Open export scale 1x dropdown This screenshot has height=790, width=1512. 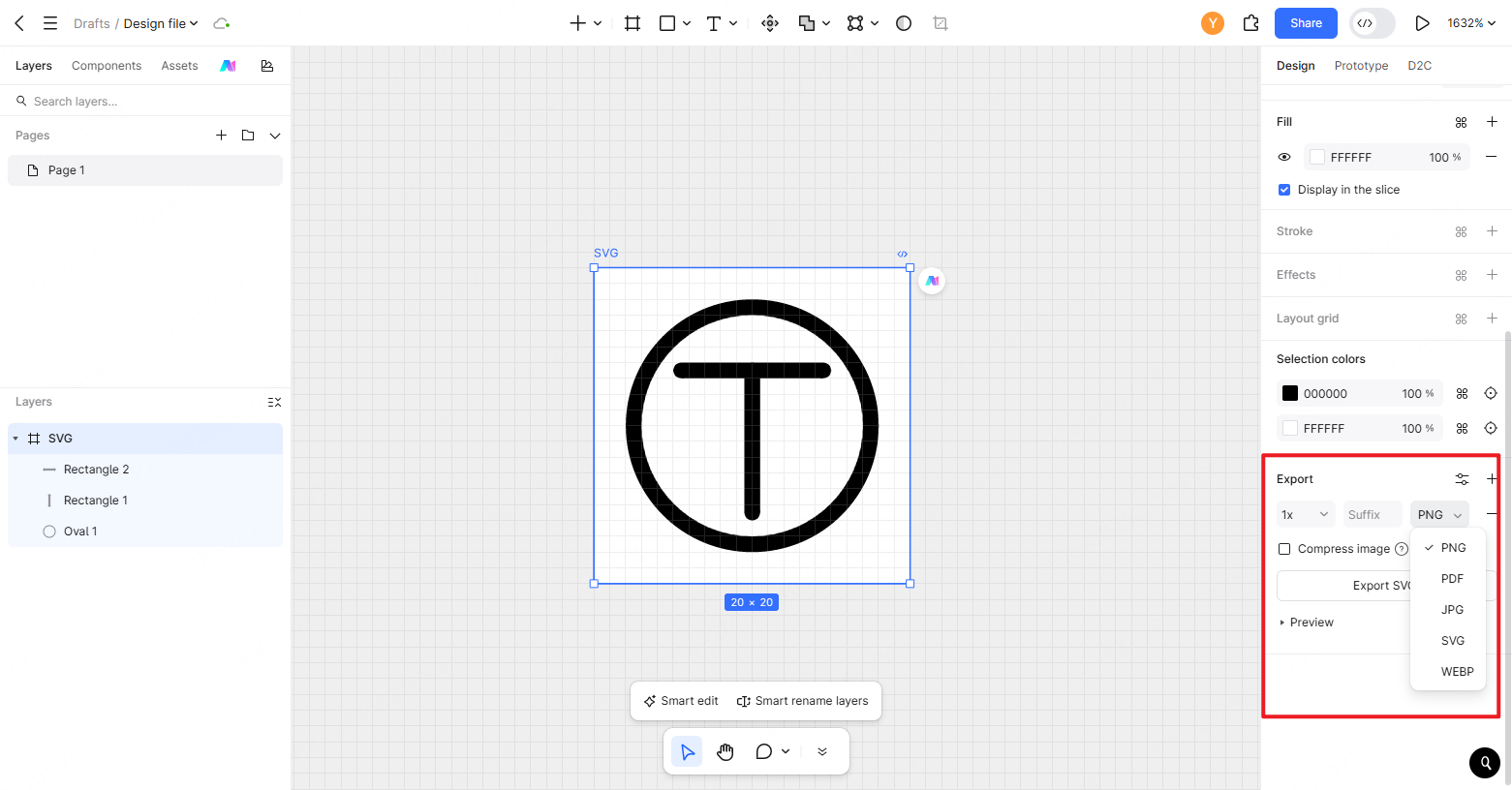coord(1305,515)
